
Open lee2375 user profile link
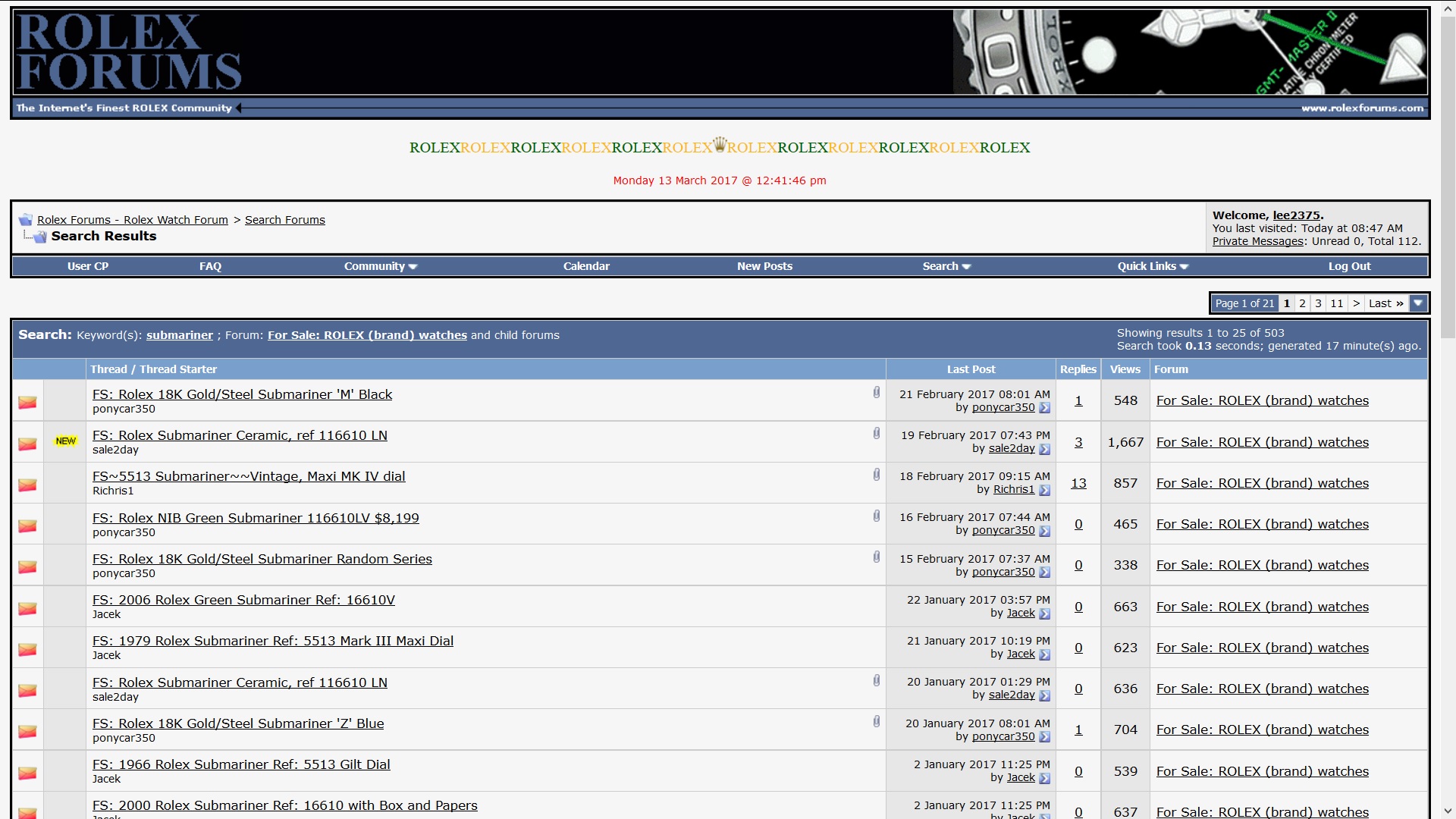click(1296, 215)
